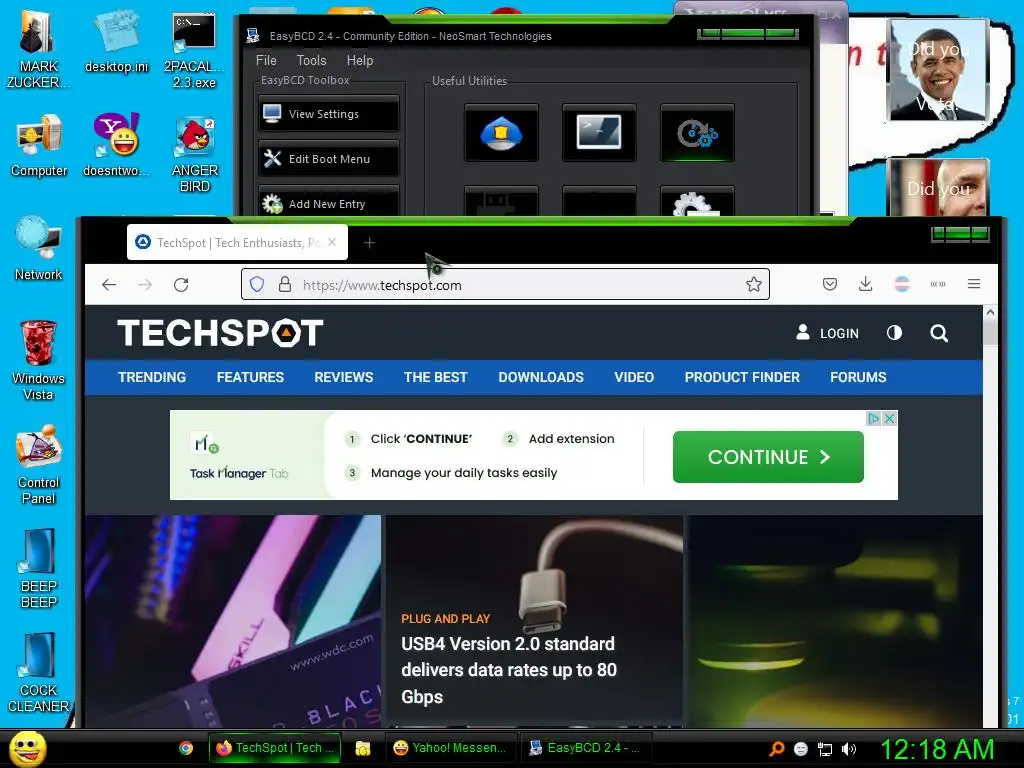The image size is (1024, 768).
Task: Select the Windows Vista recycle bin icon
Action: 38,360
